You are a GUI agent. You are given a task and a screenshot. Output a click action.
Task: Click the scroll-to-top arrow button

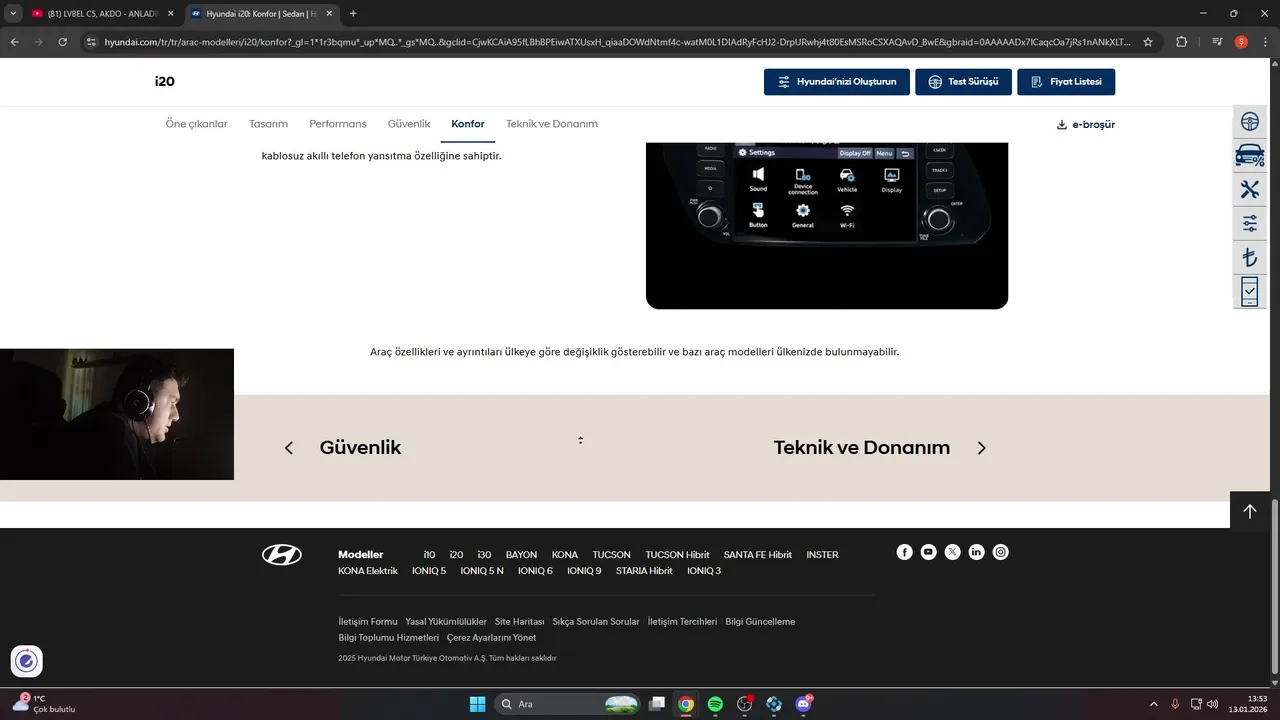[x=1249, y=511]
